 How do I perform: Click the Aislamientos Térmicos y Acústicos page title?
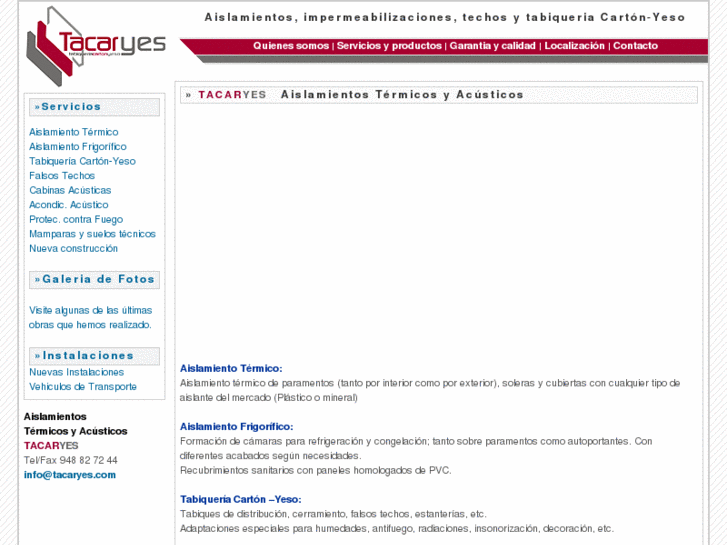click(402, 95)
